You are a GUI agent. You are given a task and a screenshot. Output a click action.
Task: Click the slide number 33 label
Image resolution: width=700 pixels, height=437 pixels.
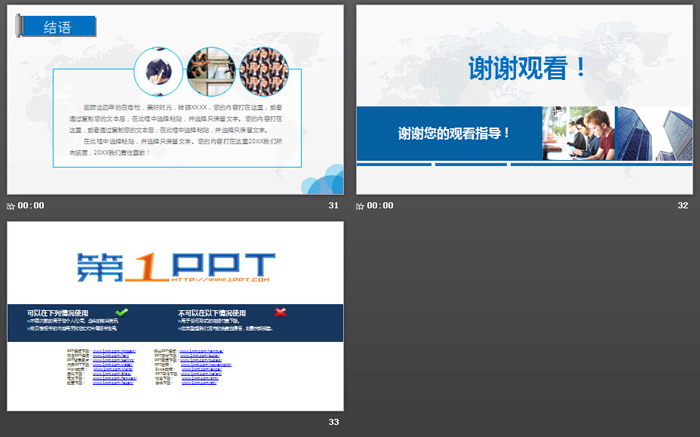point(333,422)
